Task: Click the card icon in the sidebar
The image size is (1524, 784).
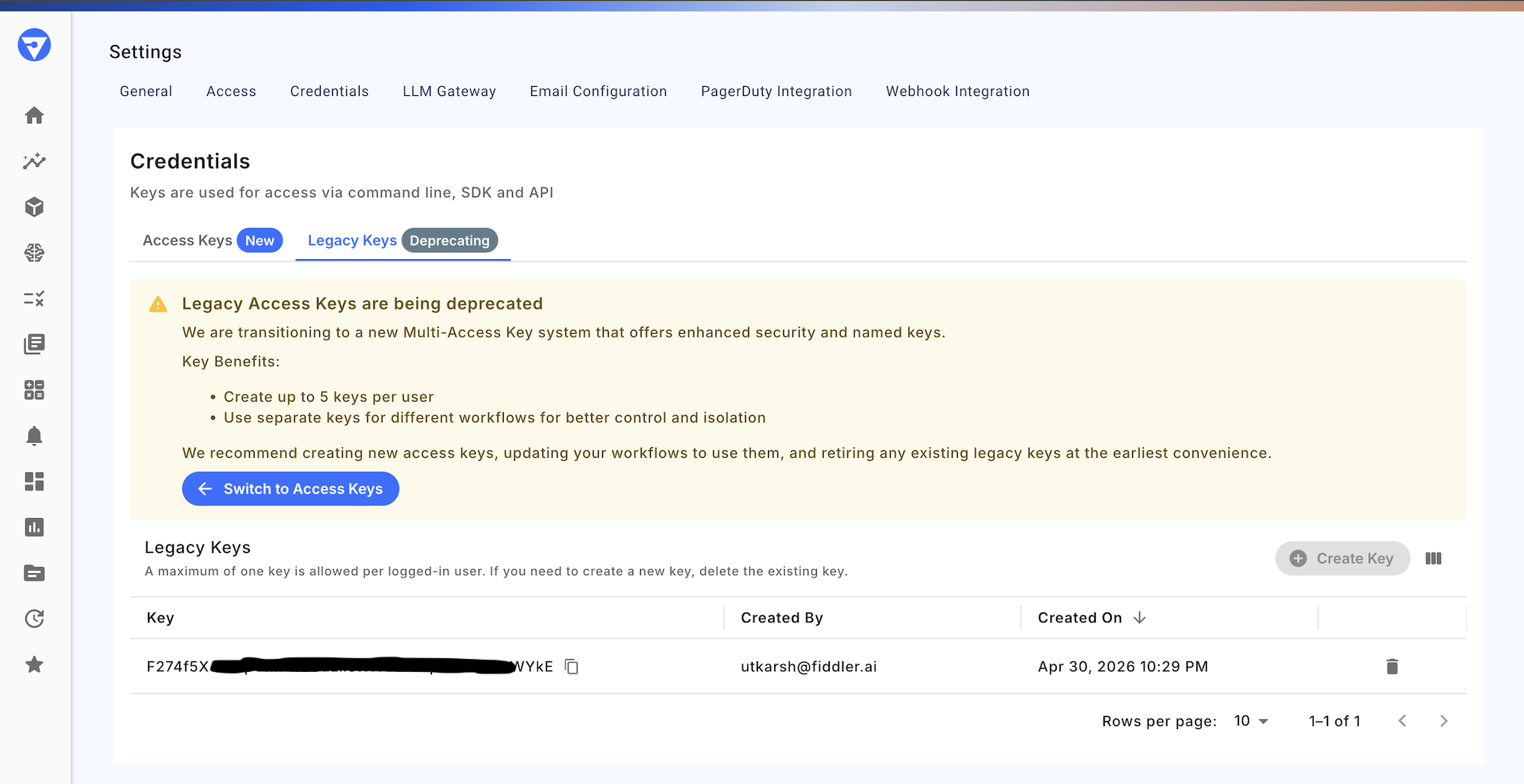Action: coord(34,573)
